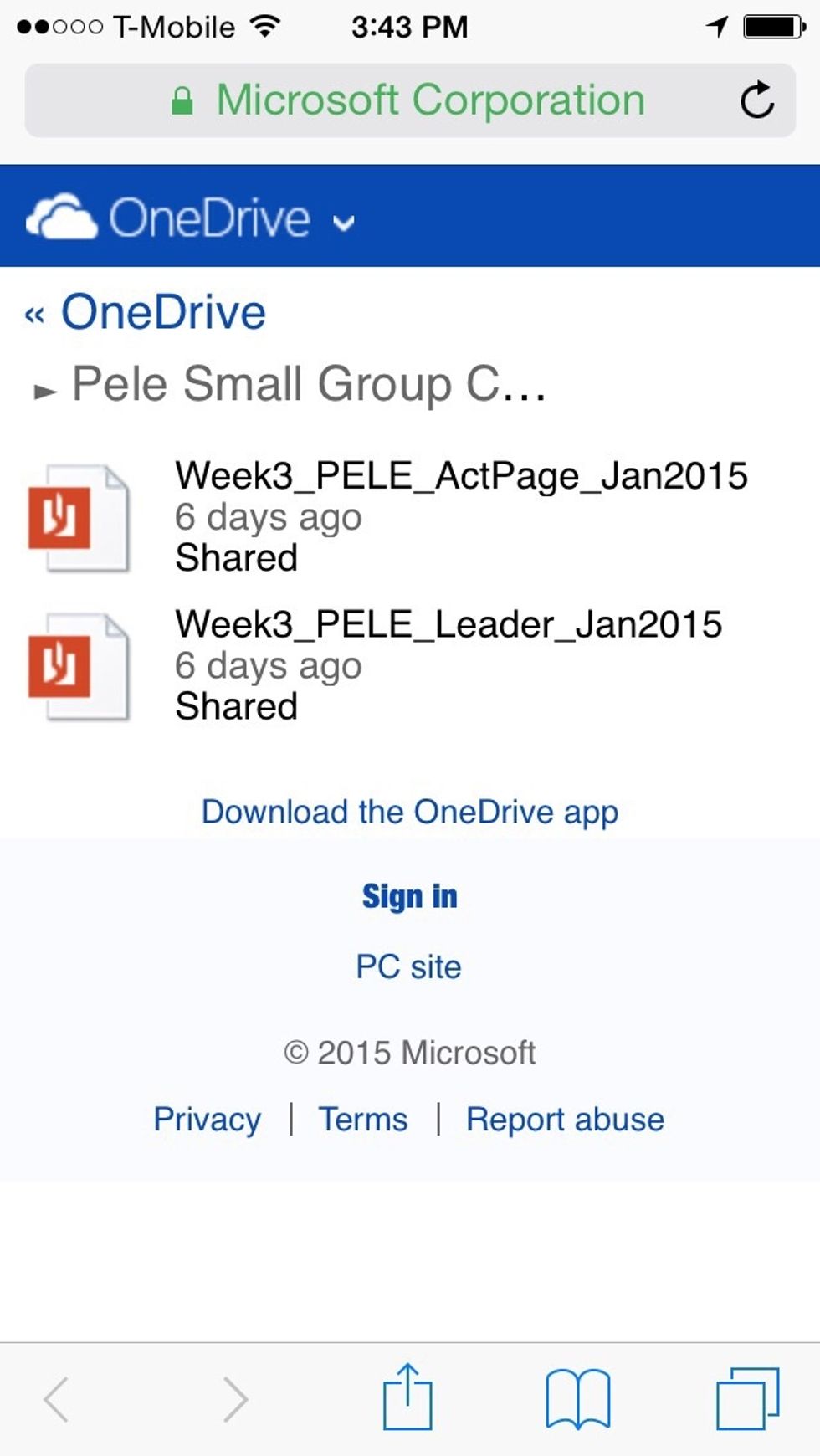The image size is (820, 1456).
Task: Open the Safari bookmarks icon
Action: (x=577, y=1398)
